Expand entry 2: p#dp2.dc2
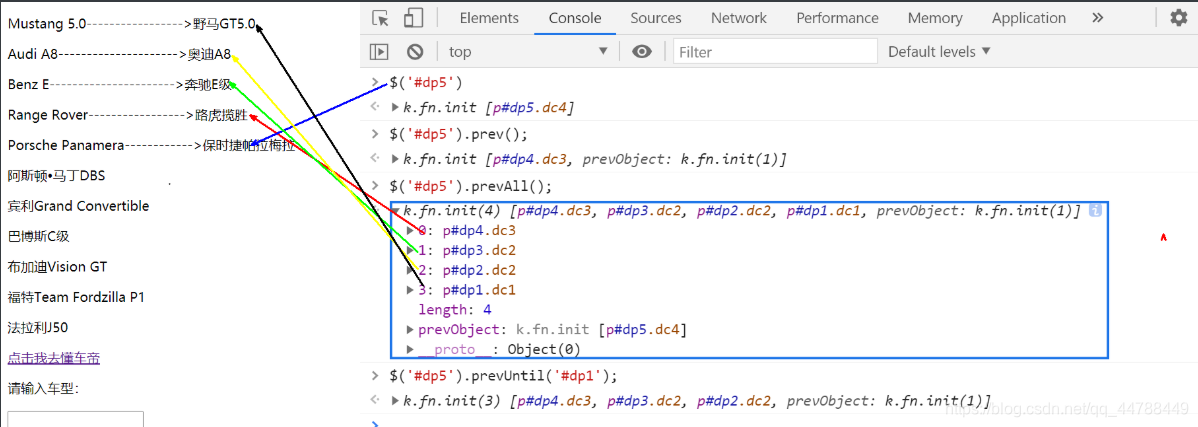This screenshot has height=427, width=1198. pyautogui.click(x=411, y=270)
